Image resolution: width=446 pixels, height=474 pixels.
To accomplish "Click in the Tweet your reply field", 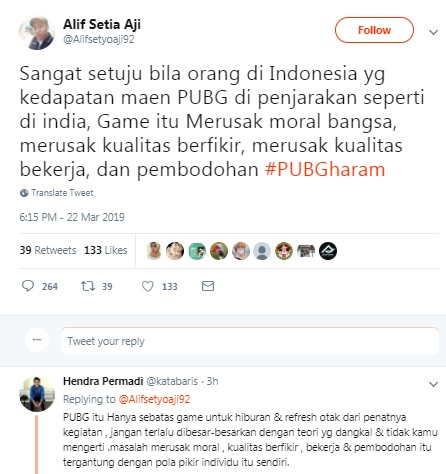I will 250,341.
